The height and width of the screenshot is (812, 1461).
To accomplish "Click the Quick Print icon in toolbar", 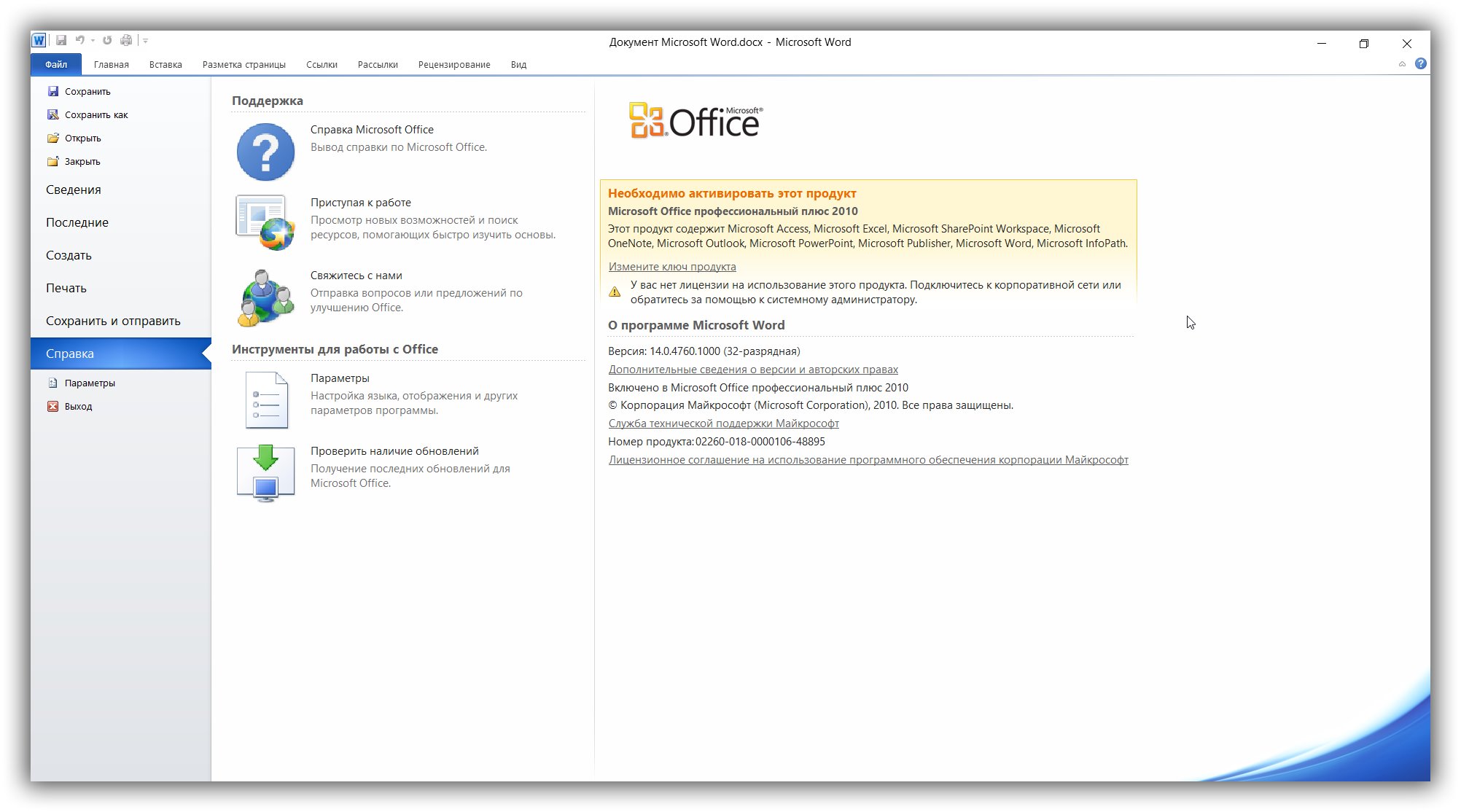I will pos(126,41).
